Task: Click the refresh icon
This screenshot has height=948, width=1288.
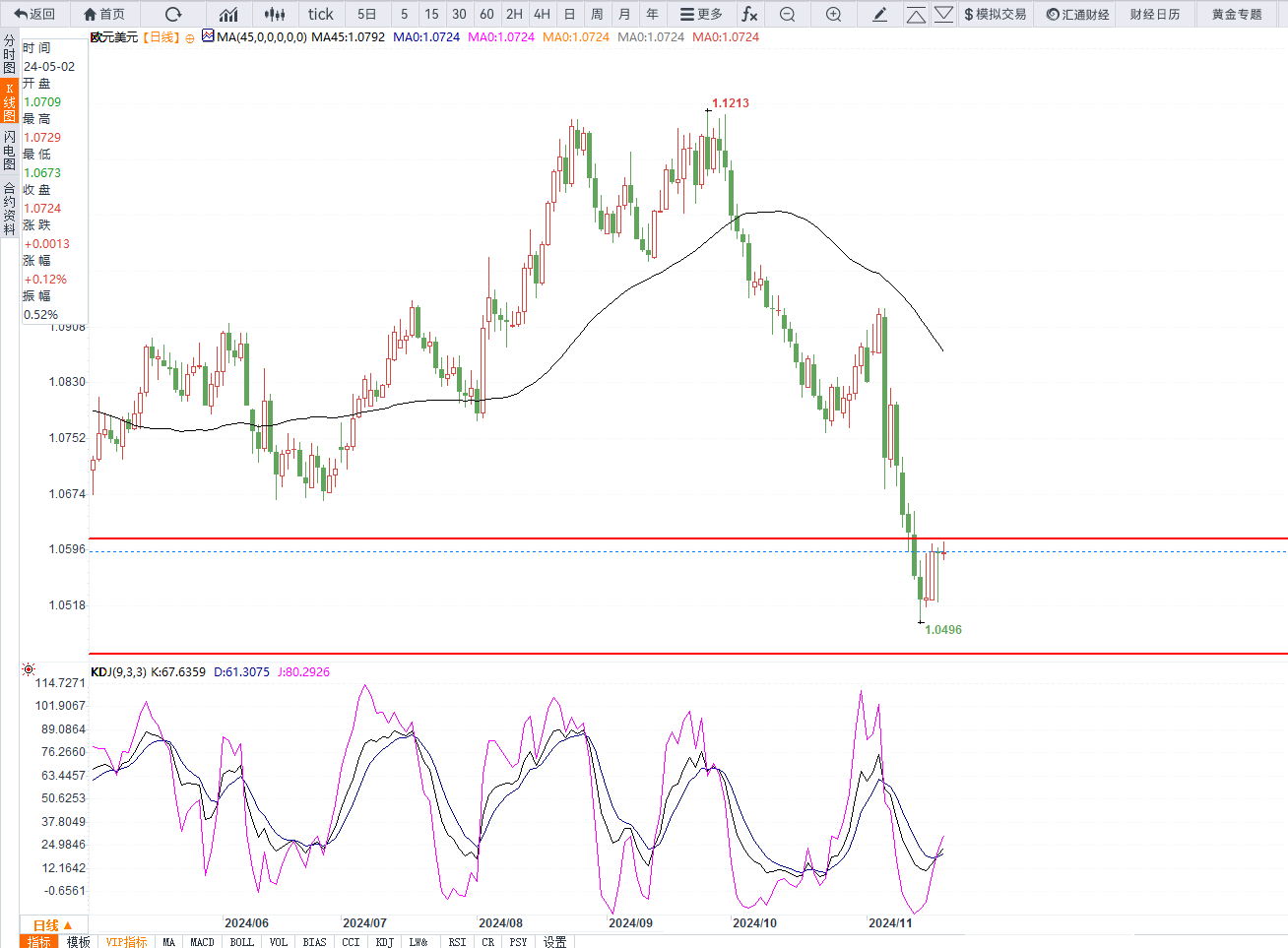Action: (x=173, y=14)
